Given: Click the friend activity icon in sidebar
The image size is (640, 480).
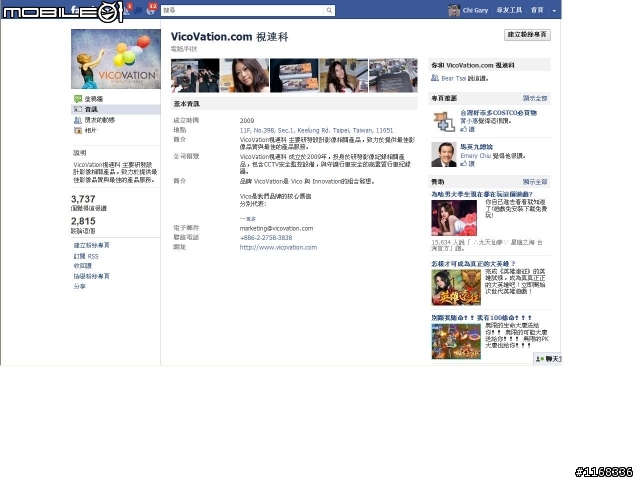Looking at the screenshot, I should click(78, 120).
